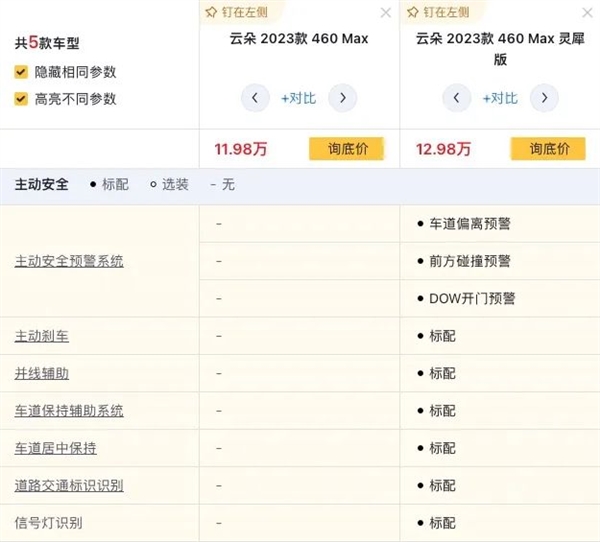Add 云朵 460 Max to +对比
The height and width of the screenshot is (542, 600).
[x=299, y=98]
